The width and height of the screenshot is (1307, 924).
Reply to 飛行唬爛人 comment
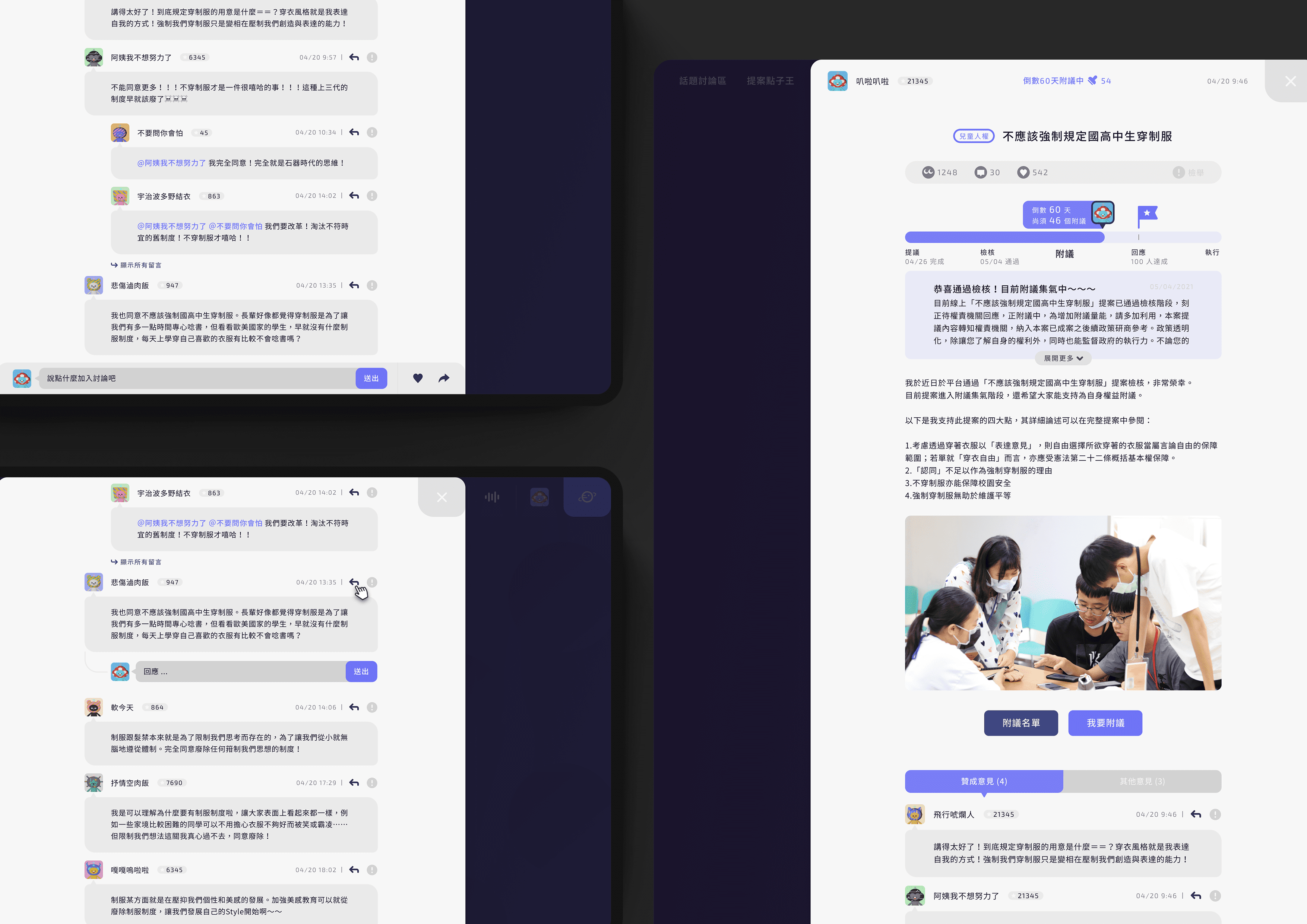[1196, 815]
